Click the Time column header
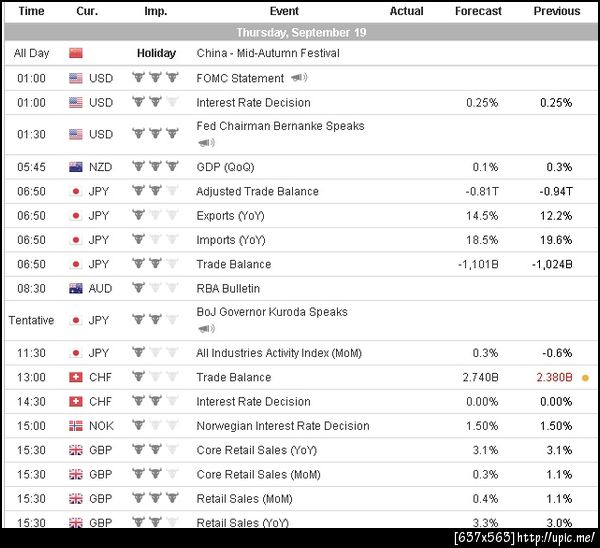Screen dimensions: 600x548 (x=32, y=11)
